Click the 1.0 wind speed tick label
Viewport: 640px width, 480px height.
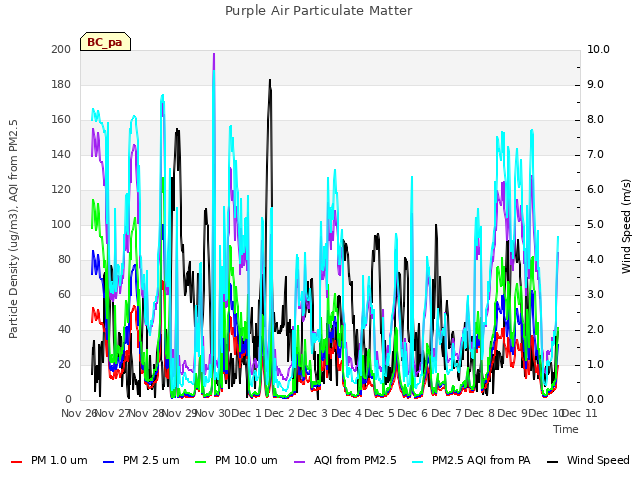coord(596,364)
